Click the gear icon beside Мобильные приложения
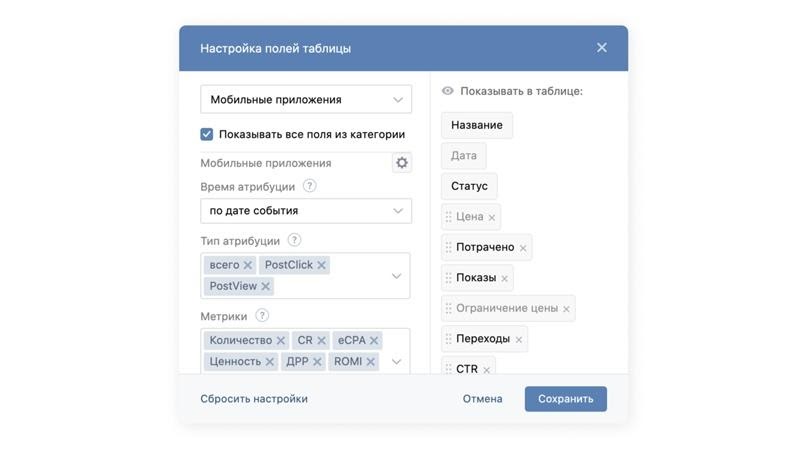This screenshot has width=807, height=449. 402,162
